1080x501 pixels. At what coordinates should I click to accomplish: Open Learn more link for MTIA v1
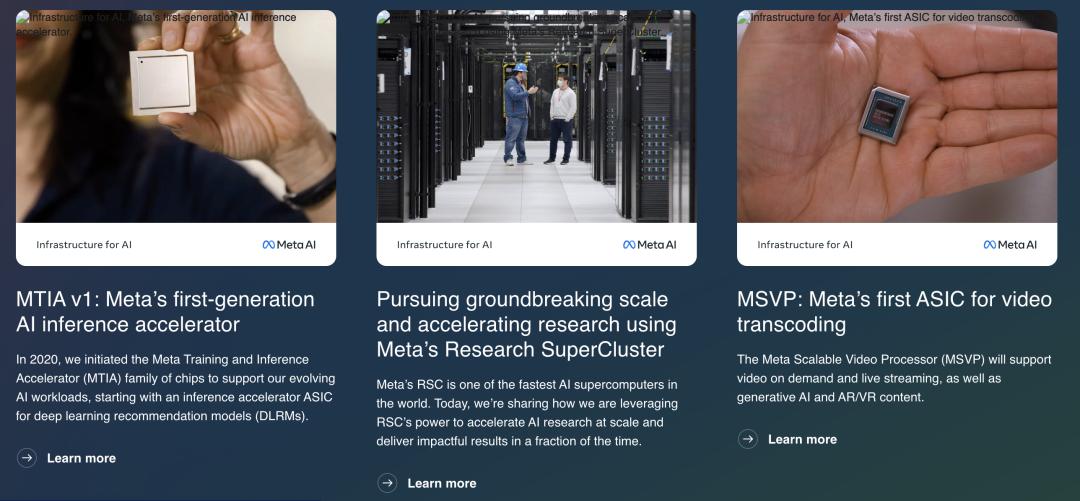pos(81,458)
